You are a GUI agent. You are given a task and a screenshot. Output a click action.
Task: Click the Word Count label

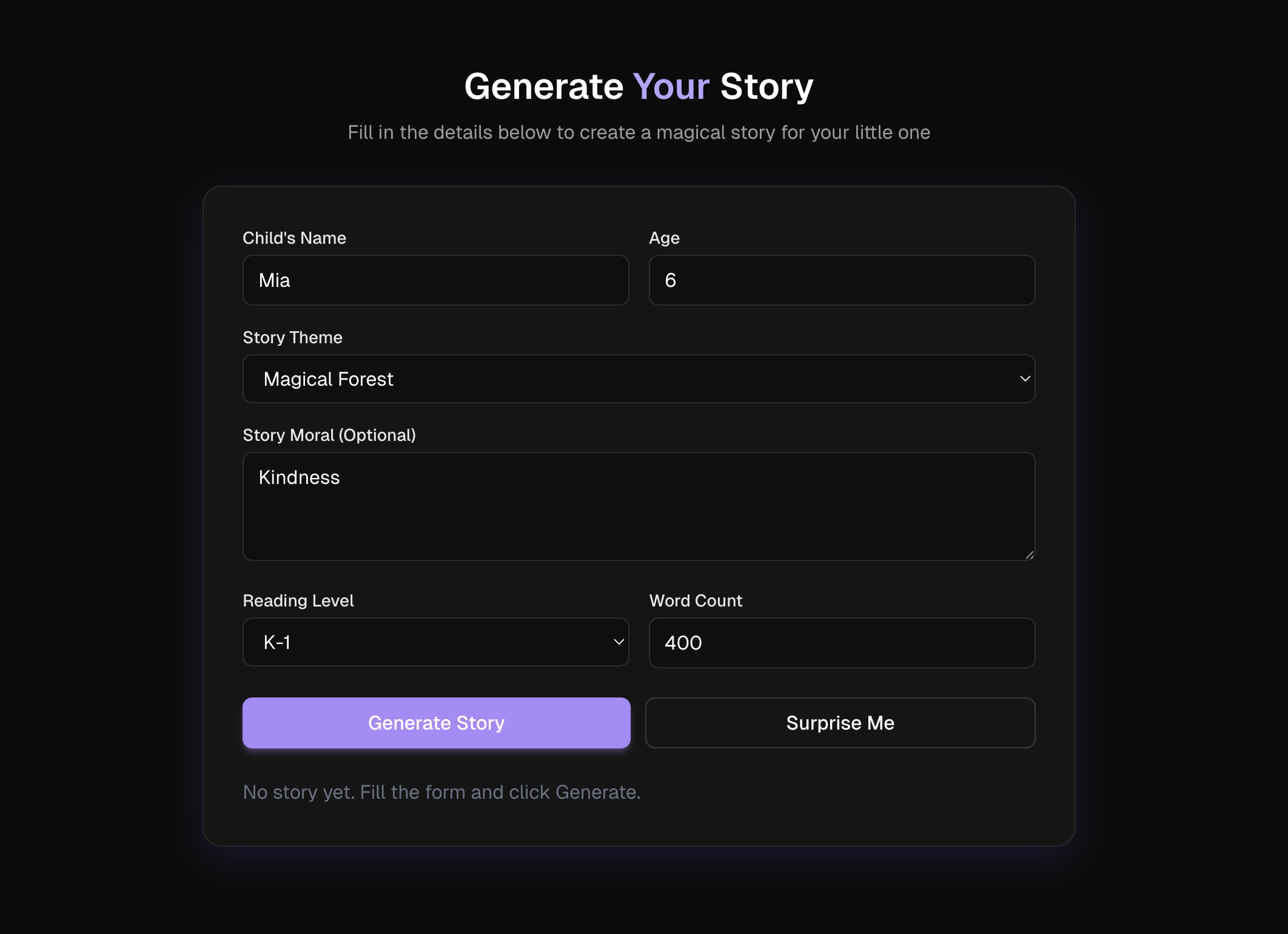point(696,600)
